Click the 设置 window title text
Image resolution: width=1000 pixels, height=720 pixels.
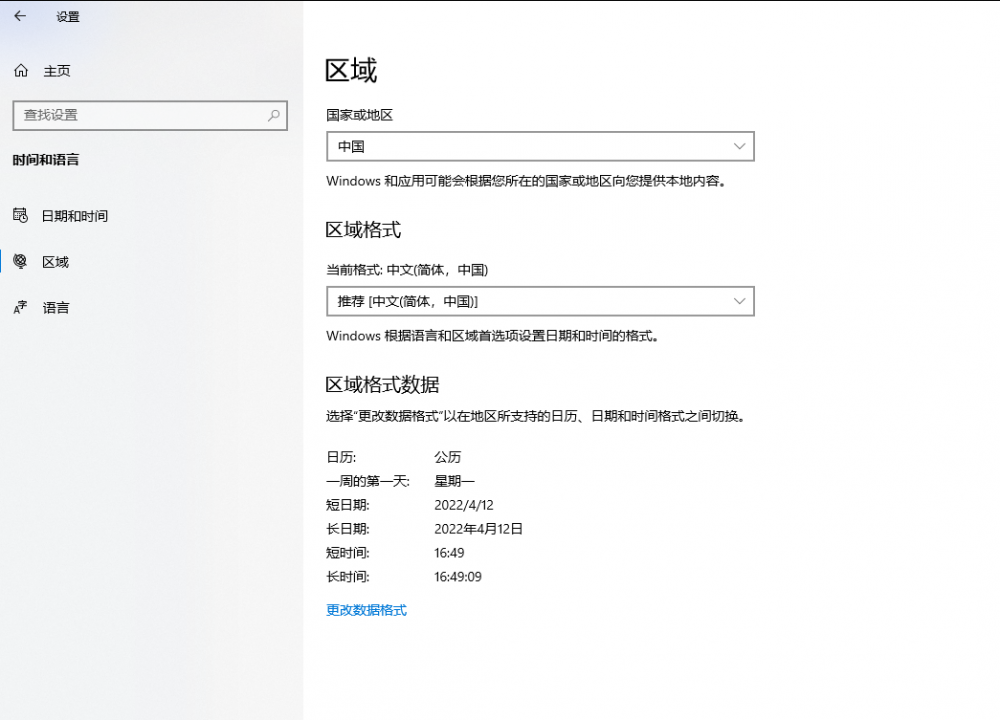click(x=68, y=17)
